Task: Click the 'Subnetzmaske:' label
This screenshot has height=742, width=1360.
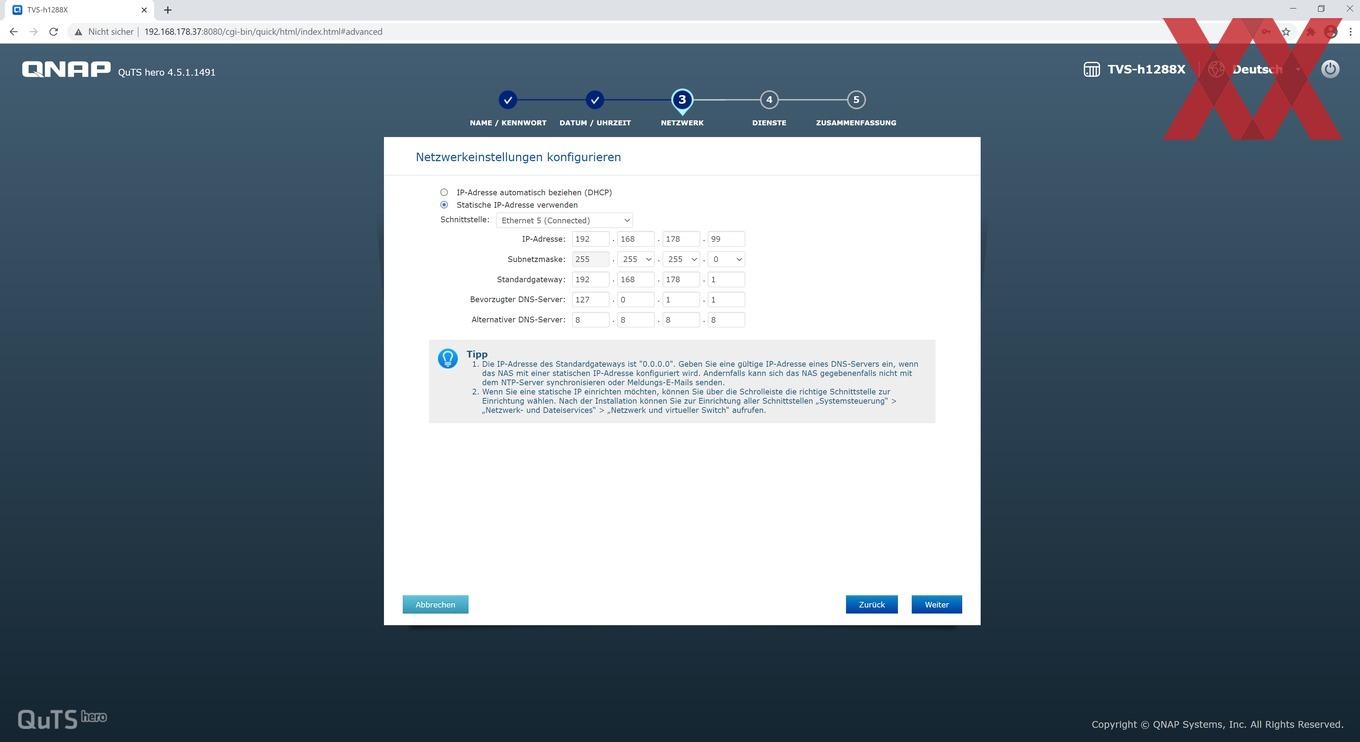Action: [536, 259]
